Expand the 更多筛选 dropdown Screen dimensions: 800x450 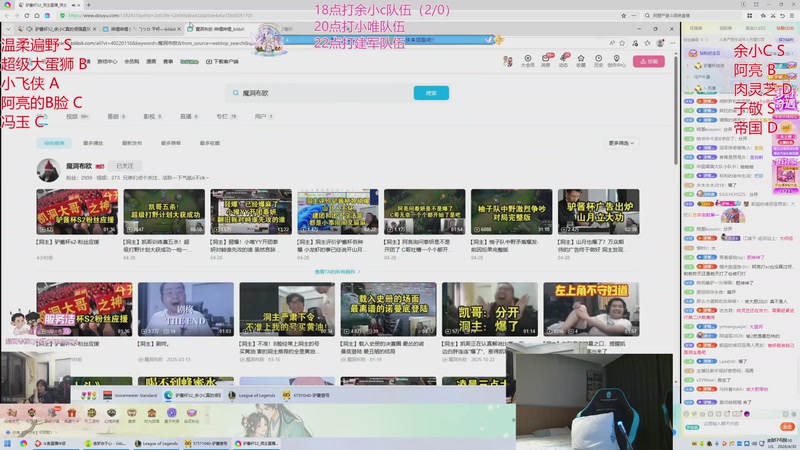(621, 143)
